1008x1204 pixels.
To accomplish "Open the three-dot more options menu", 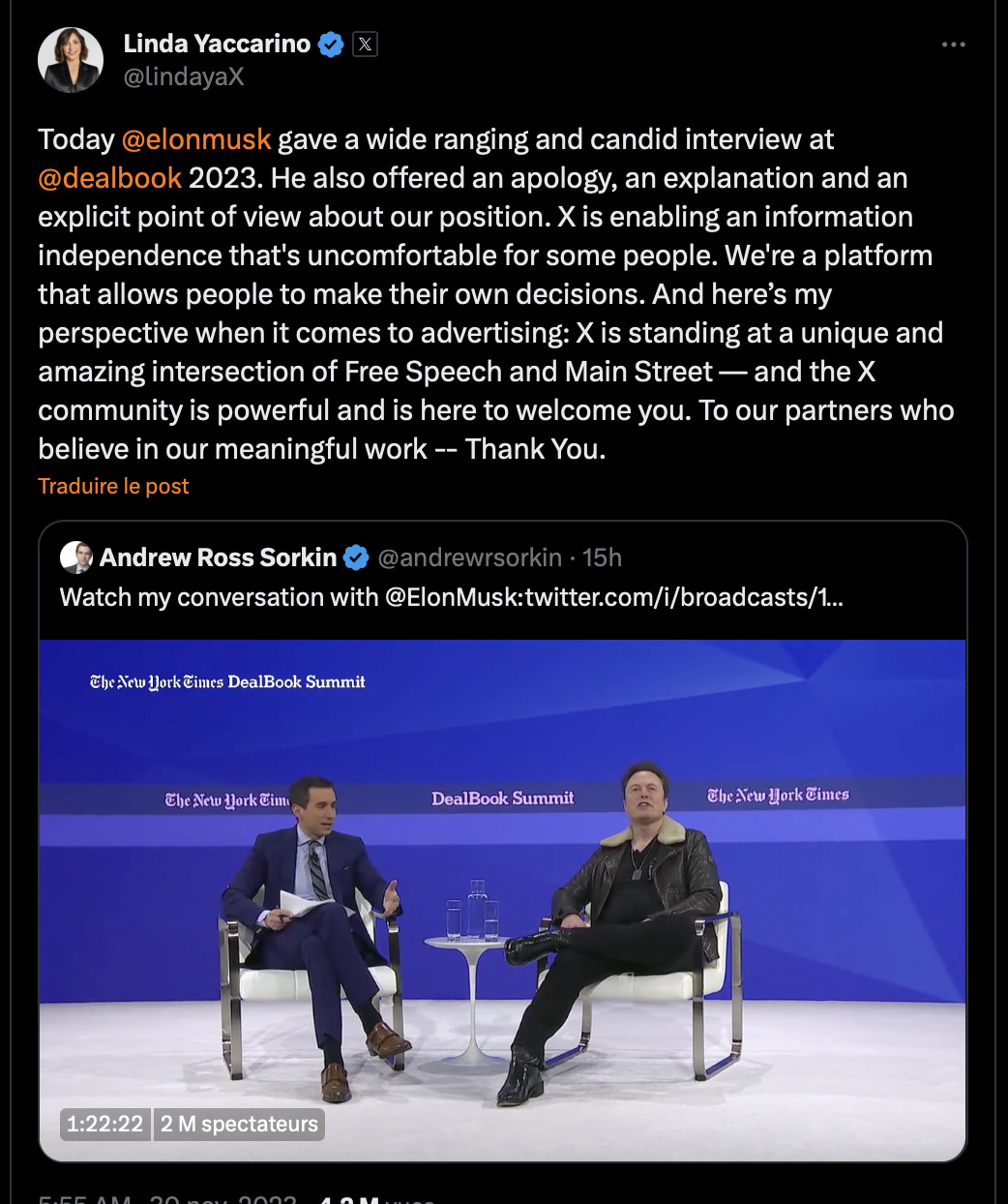I will (x=953, y=45).
